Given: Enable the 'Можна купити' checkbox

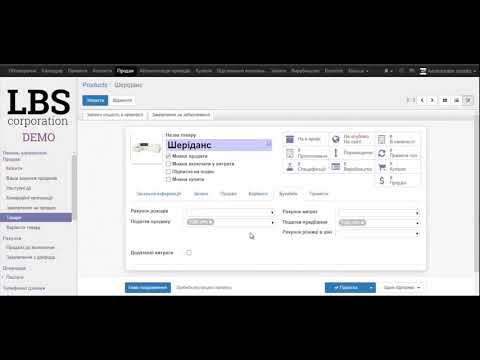Looking at the screenshot, I should [x=168, y=179].
